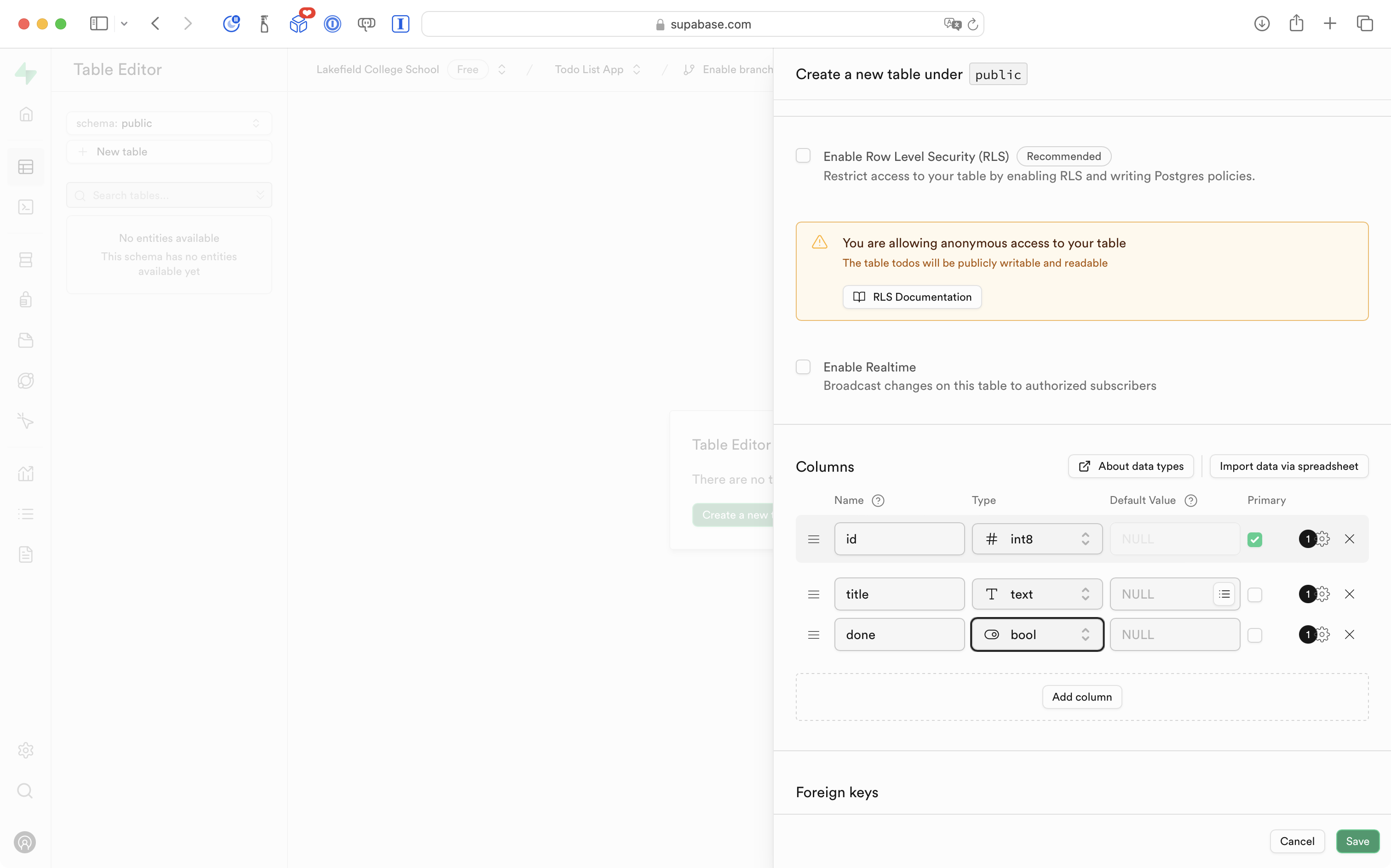The image size is (1391, 868).
Task: Open the RLS Documentation link
Action: [x=911, y=297]
